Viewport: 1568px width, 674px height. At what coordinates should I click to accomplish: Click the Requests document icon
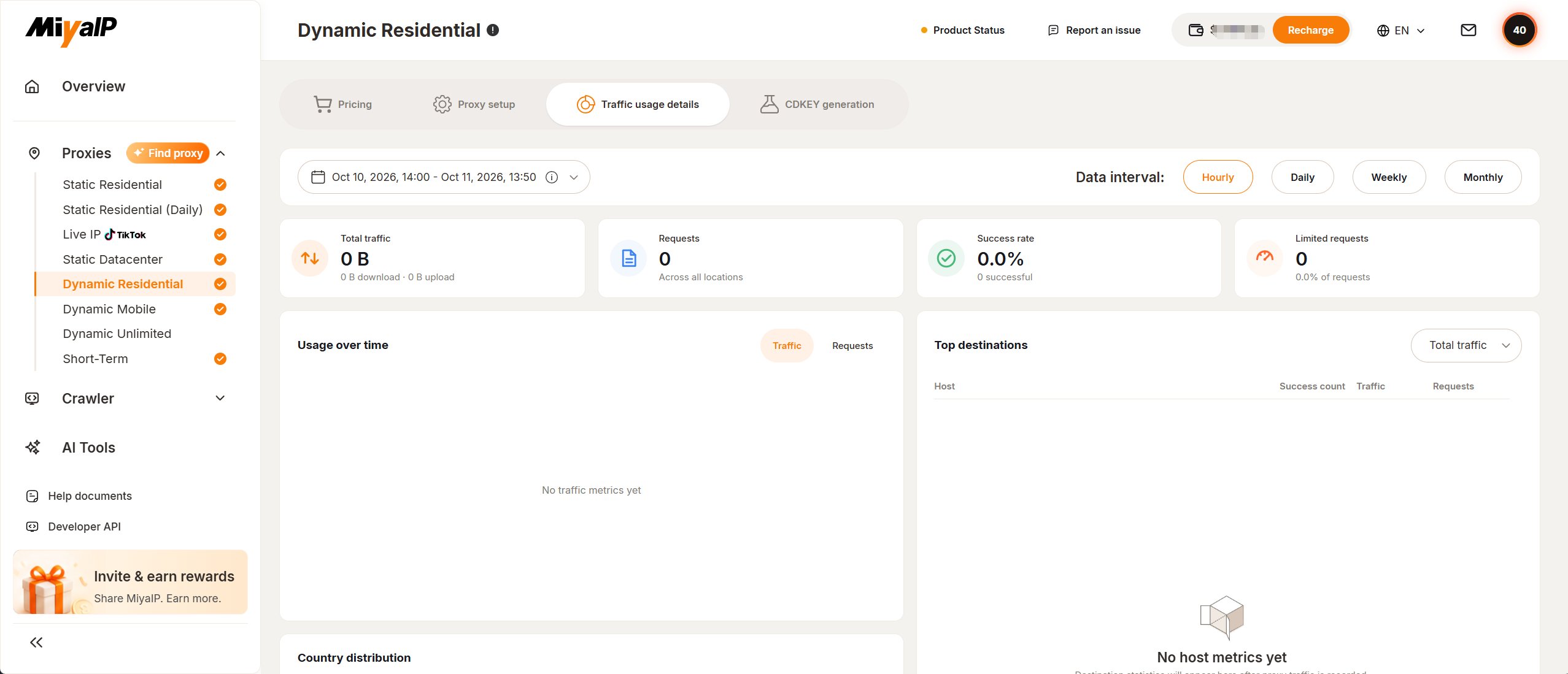point(628,258)
